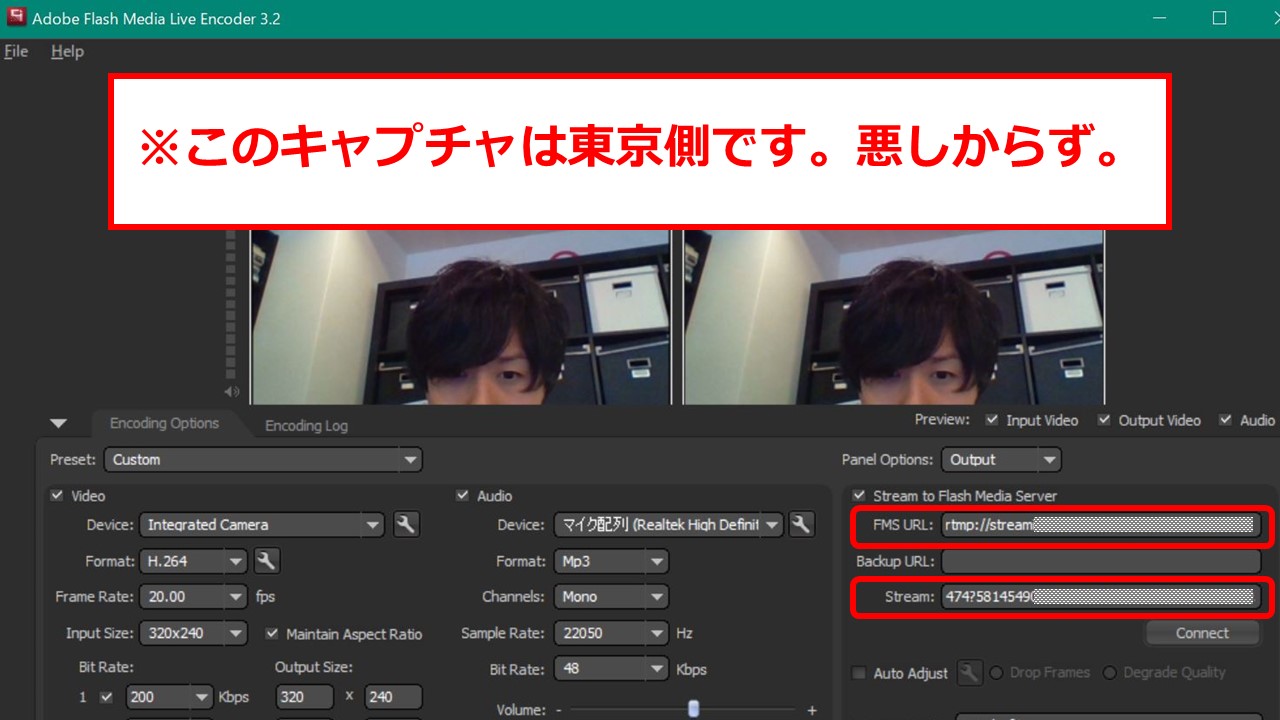
Task: Toggle the Video checkbox
Action: [x=56, y=495]
